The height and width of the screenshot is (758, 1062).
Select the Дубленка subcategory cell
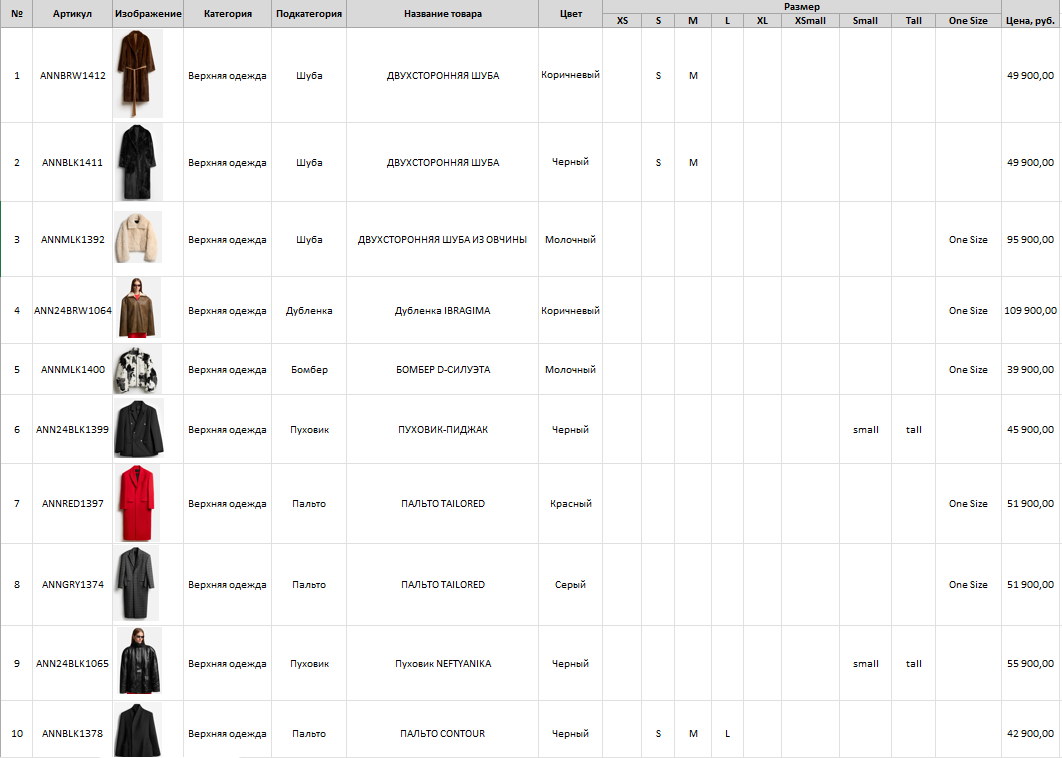(309, 310)
